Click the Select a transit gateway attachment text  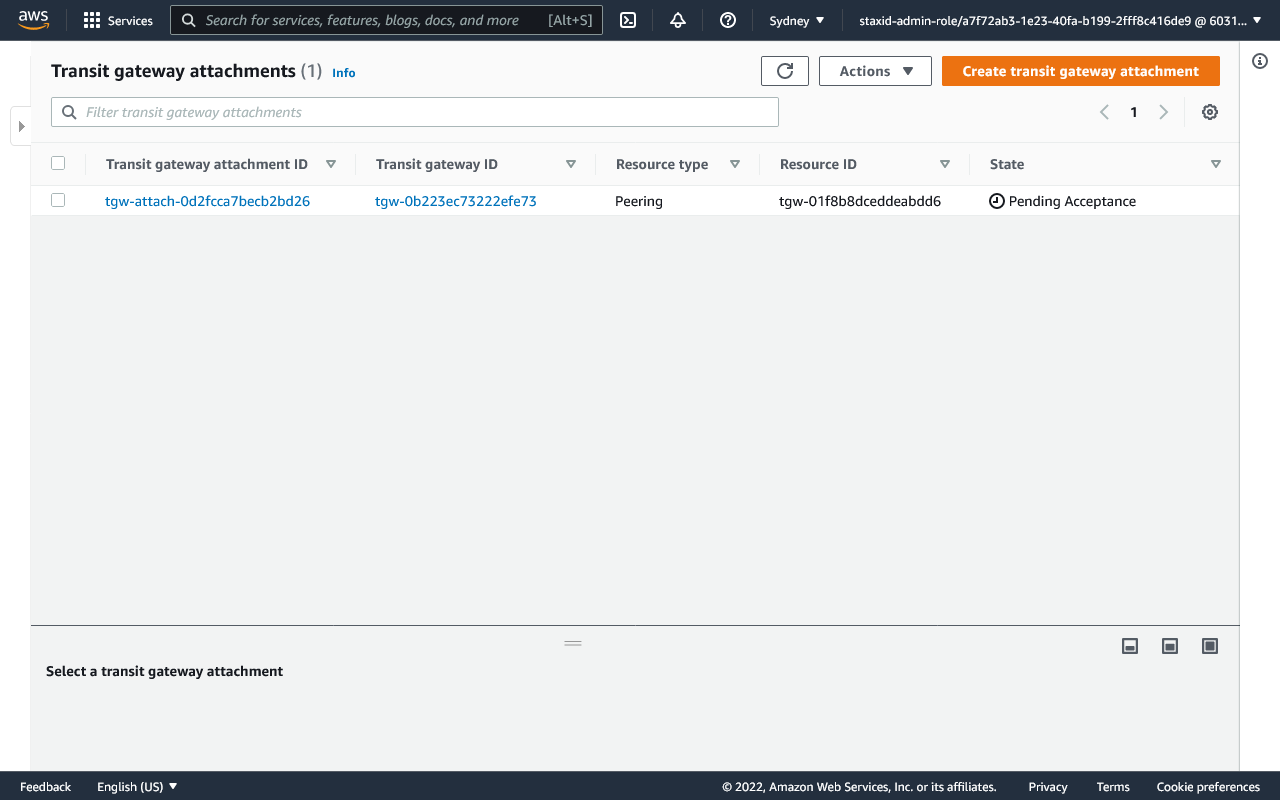tap(165, 671)
